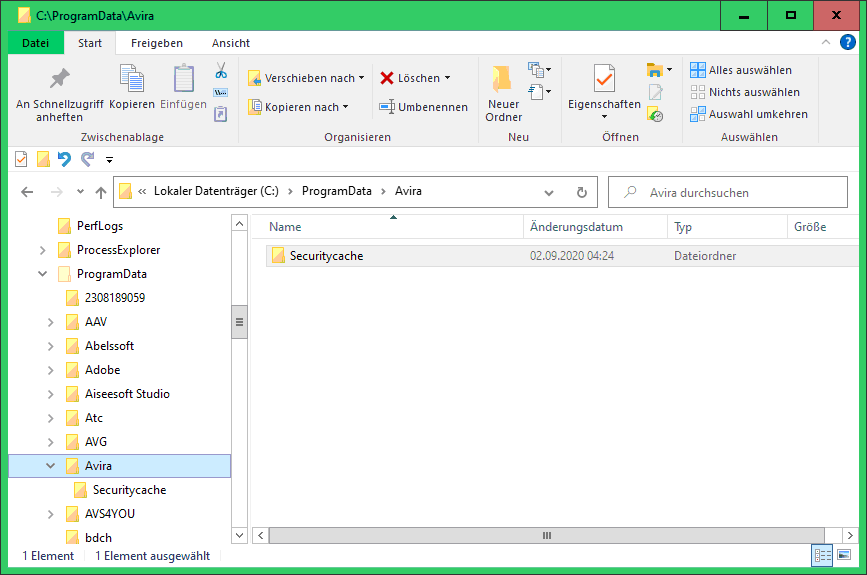Show Verlauf with the clock folder icon
This screenshot has height=575, width=867.
tap(655, 114)
